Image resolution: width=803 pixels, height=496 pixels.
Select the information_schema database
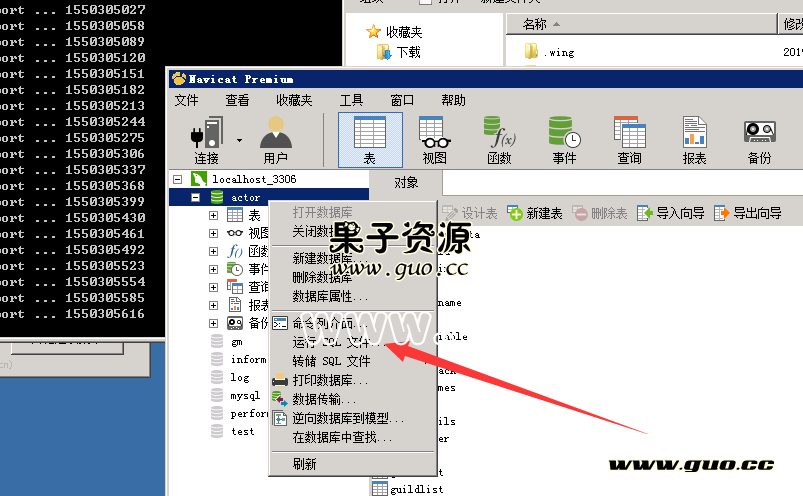click(248, 359)
